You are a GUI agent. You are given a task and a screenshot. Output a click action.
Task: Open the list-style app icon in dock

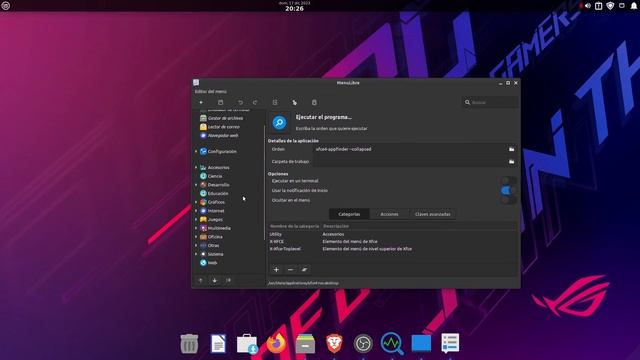[x=450, y=343]
